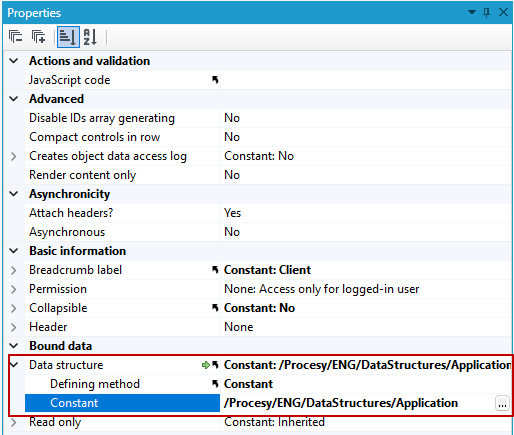
Task: Click None: Access only for logged-in user
Action: (322, 289)
